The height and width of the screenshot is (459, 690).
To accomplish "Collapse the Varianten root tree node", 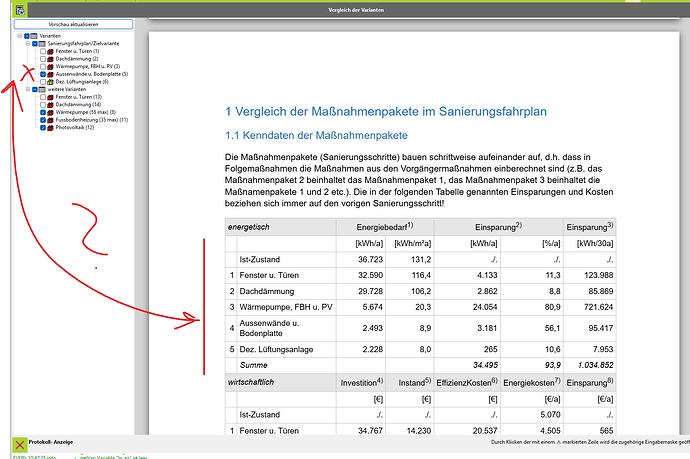I will click(19, 35).
